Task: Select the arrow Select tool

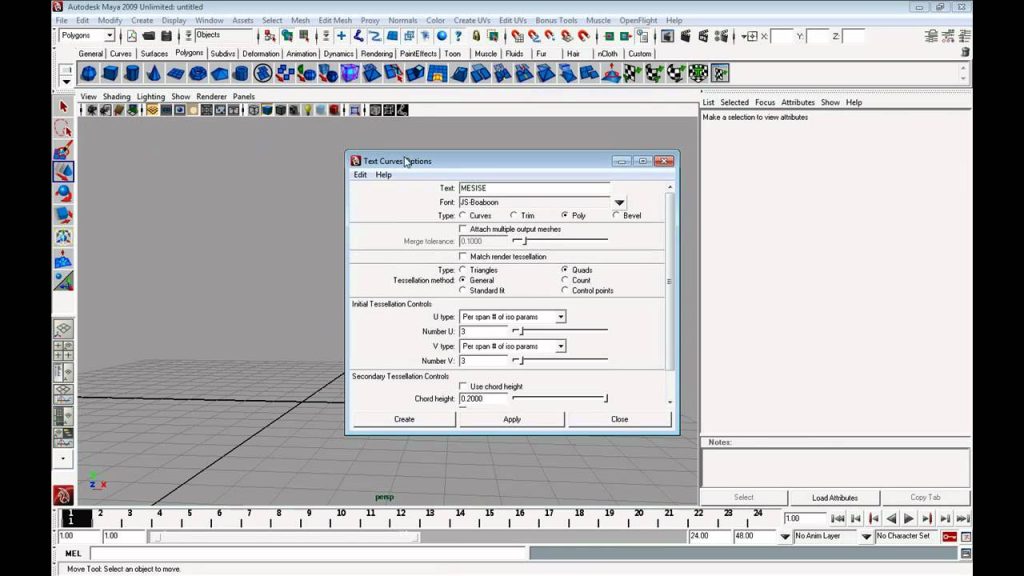Action: click(63, 106)
